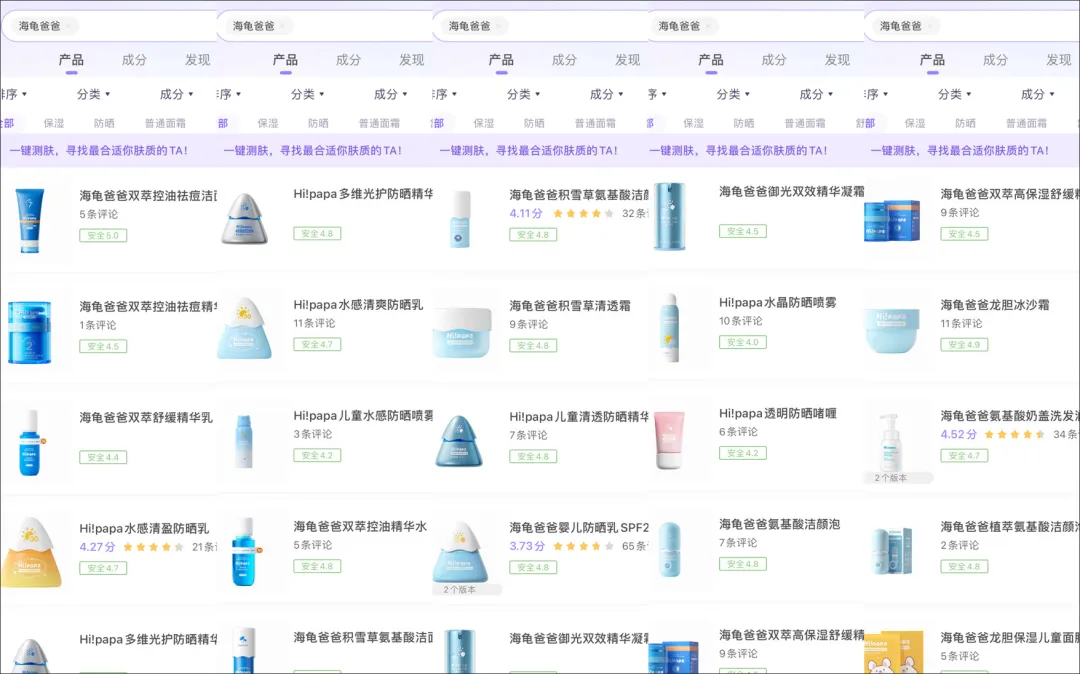Open the 海龟爸爸氨基酸奶盖洗发 pump bottle image

[890, 442]
